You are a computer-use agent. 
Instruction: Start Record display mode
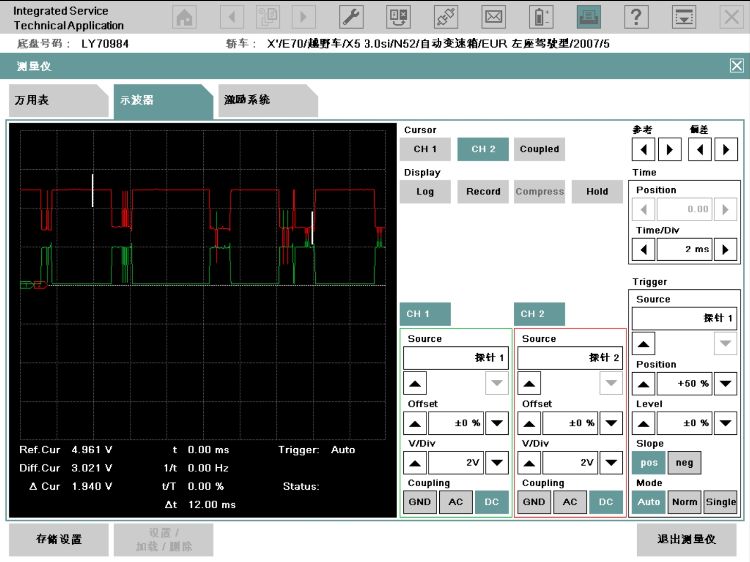tap(483, 192)
